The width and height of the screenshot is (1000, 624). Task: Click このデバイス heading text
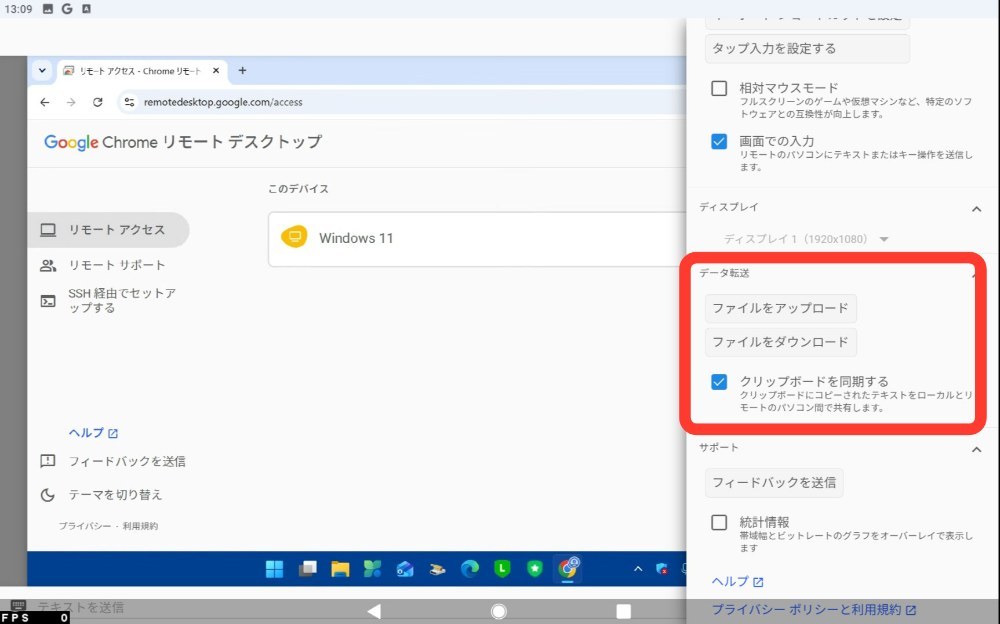[x=298, y=189]
